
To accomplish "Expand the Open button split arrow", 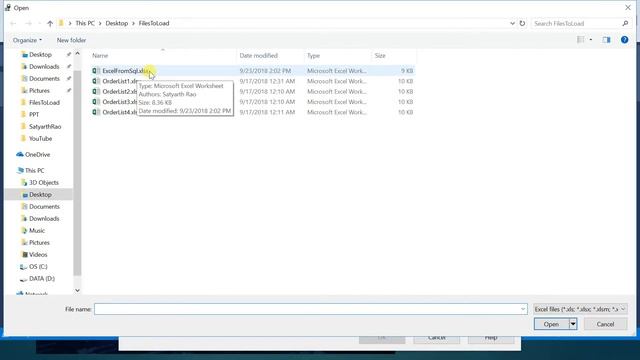I will click(573, 324).
